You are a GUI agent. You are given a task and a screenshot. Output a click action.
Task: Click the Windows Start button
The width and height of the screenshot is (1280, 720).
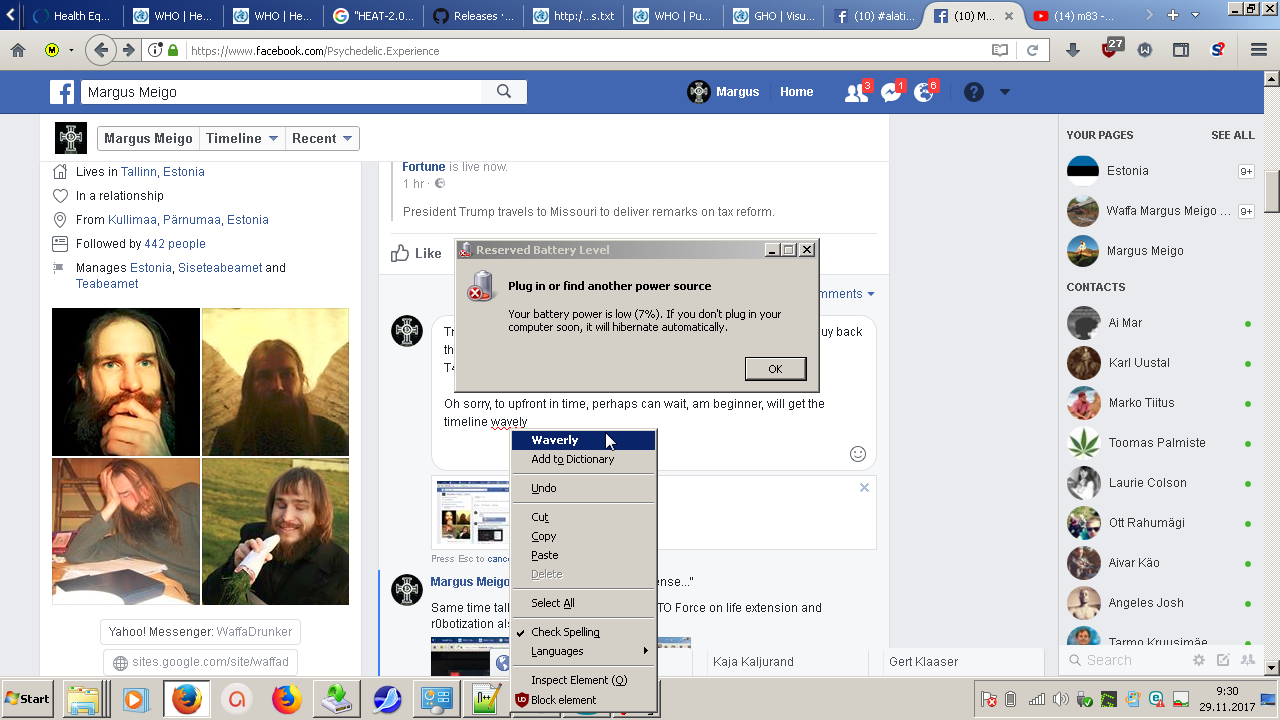point(28,699)
